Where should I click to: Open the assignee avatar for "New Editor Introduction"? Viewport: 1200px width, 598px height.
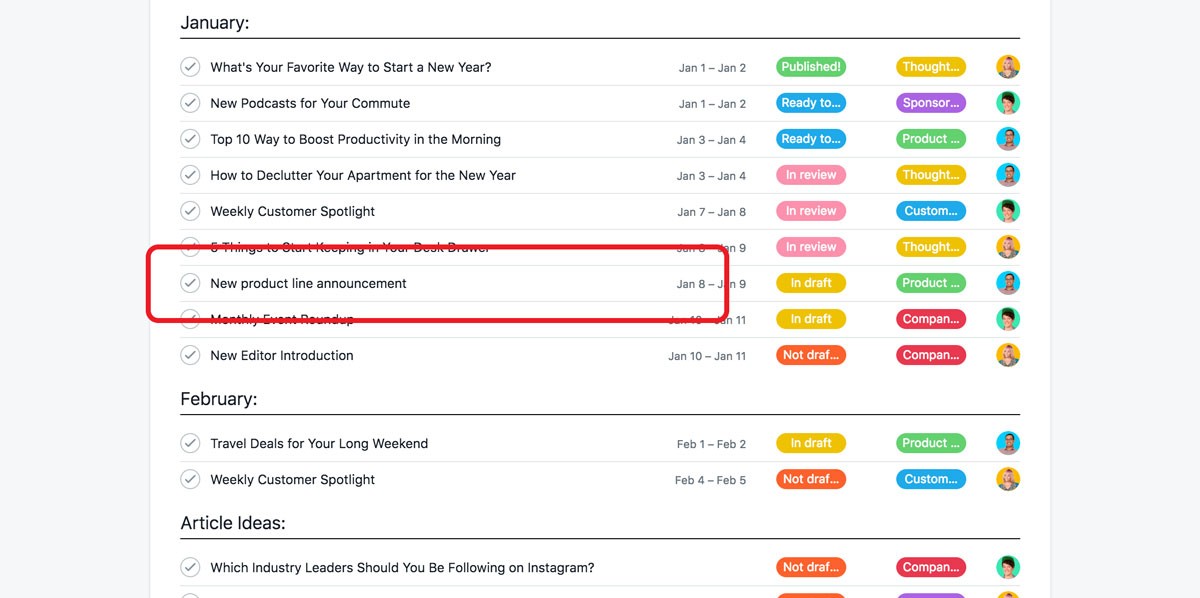click(1008, 355)
